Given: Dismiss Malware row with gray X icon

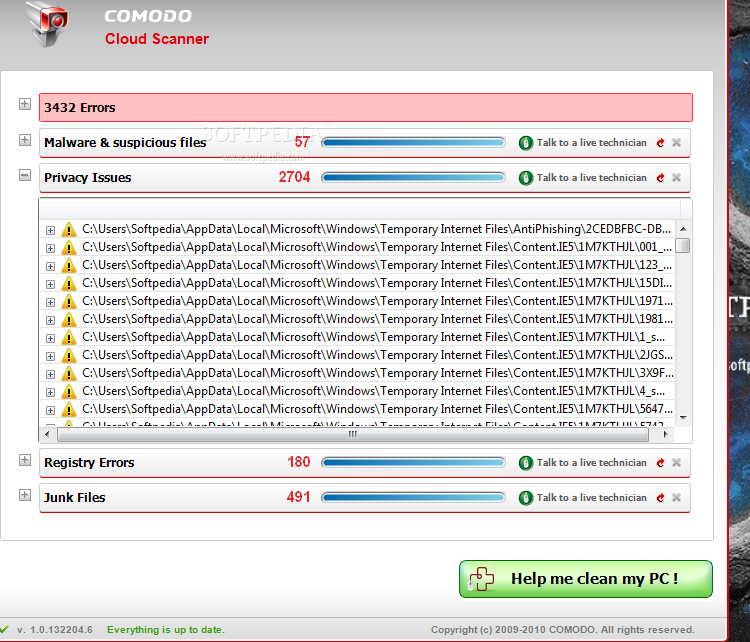Looking at the screenshot, I should pyautogui.click(x=676, y=143).
